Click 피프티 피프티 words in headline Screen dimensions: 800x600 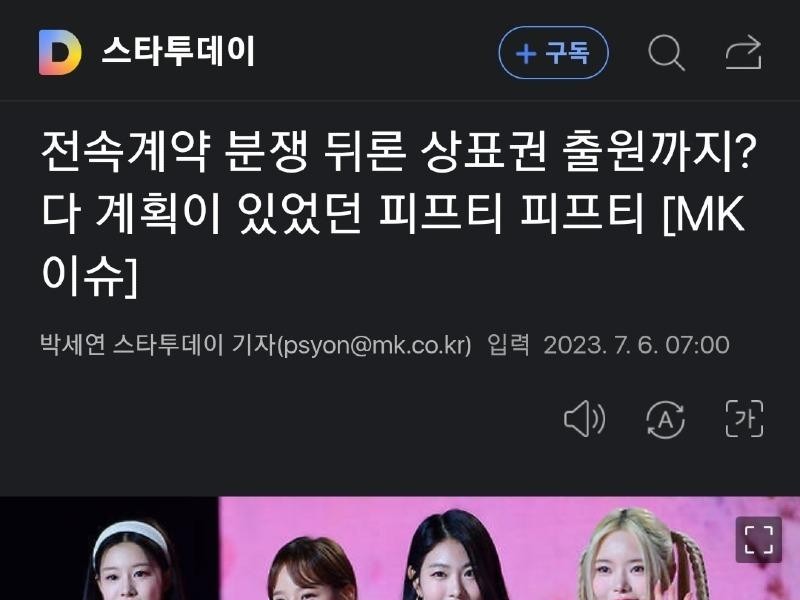(x=511, y=214)
